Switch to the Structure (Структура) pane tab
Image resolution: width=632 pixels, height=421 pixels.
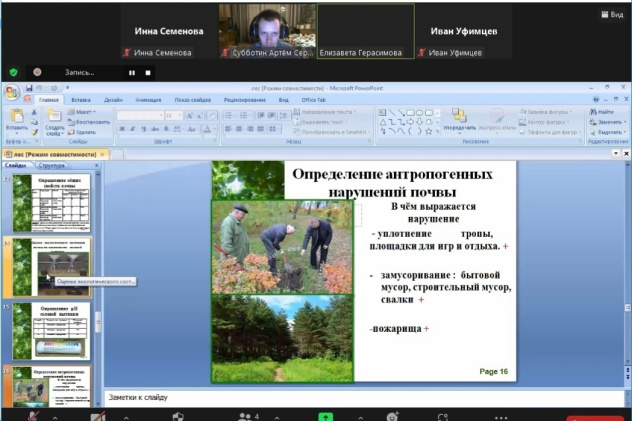pyautogui.click(x=52, y=165)
